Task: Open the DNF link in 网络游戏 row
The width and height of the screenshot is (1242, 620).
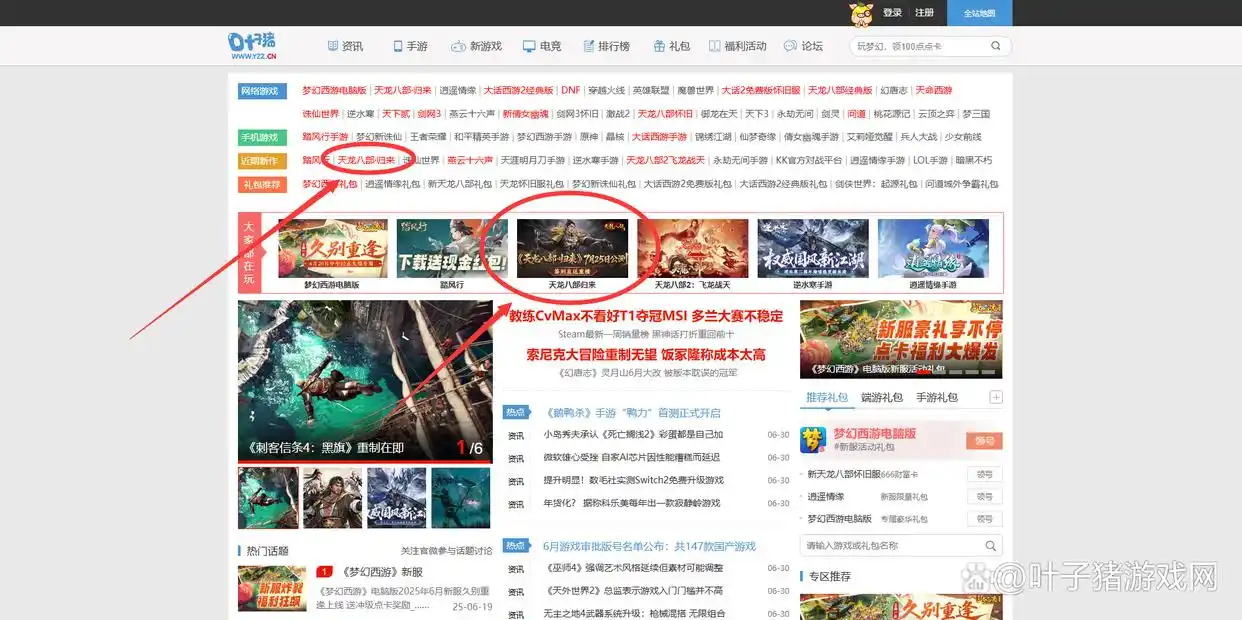Action: [570, 90]
